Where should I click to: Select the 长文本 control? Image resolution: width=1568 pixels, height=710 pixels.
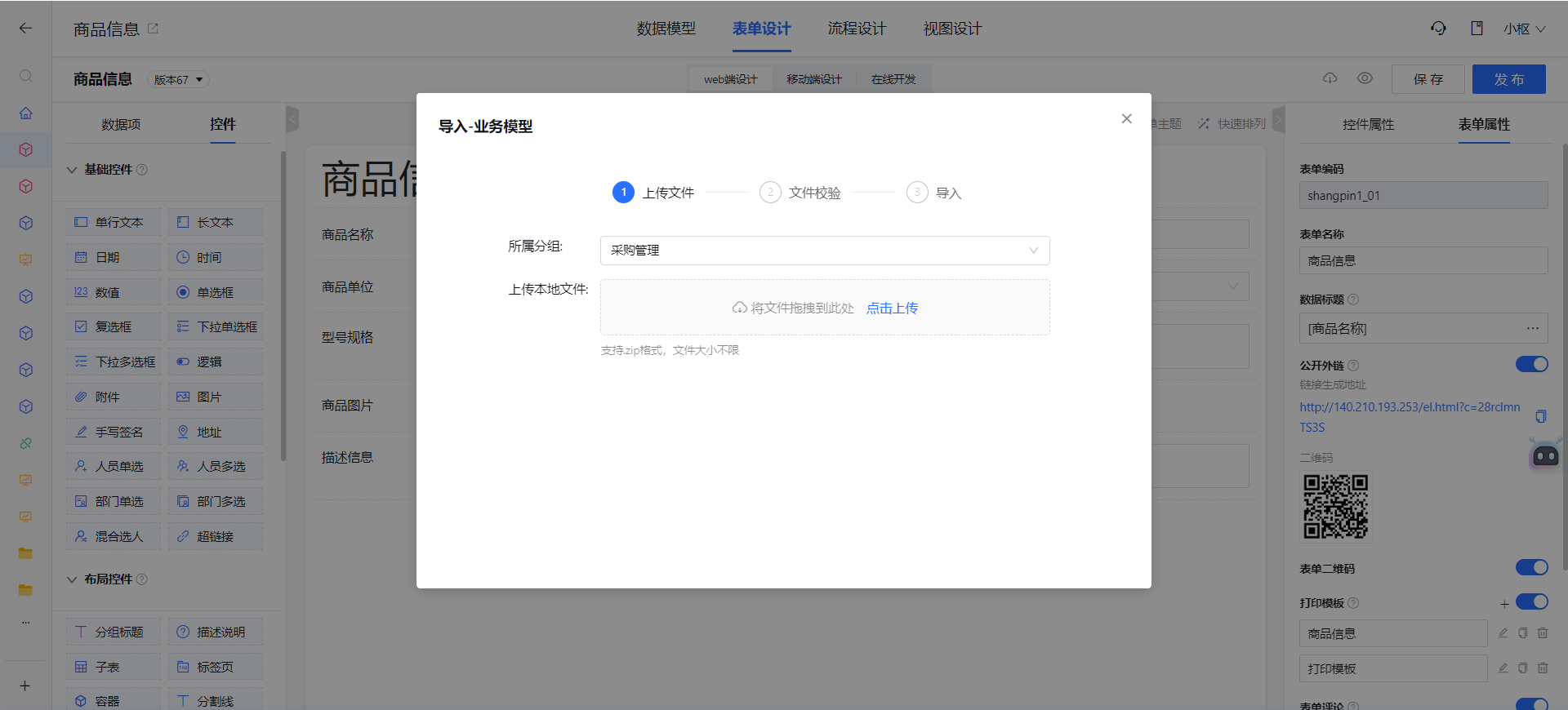click(216, 222)
